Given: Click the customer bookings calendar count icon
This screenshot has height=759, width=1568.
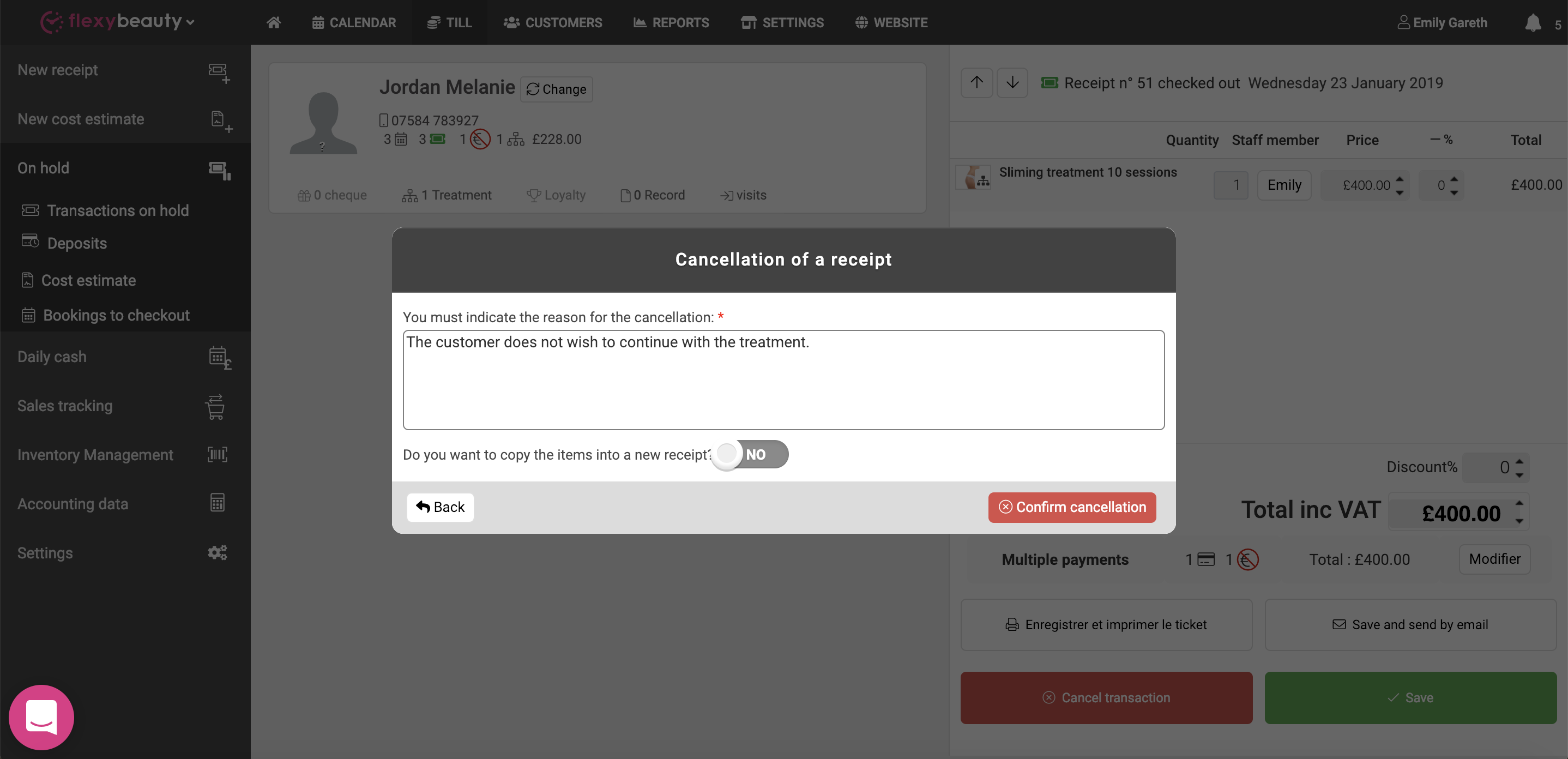Looking at the screenshot, I should [400, 140].
